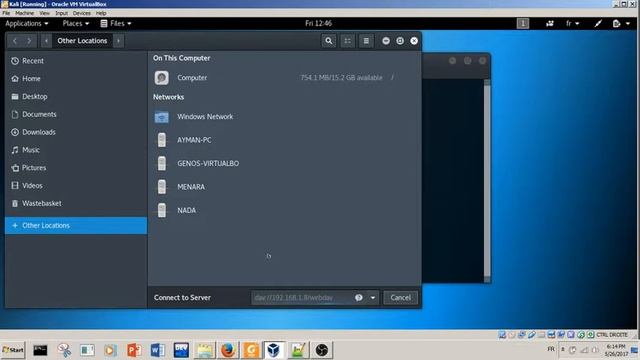Viewport: 640px width, 360px height.
Task: Open VirtualBox Devices menu
Action: 82,13
